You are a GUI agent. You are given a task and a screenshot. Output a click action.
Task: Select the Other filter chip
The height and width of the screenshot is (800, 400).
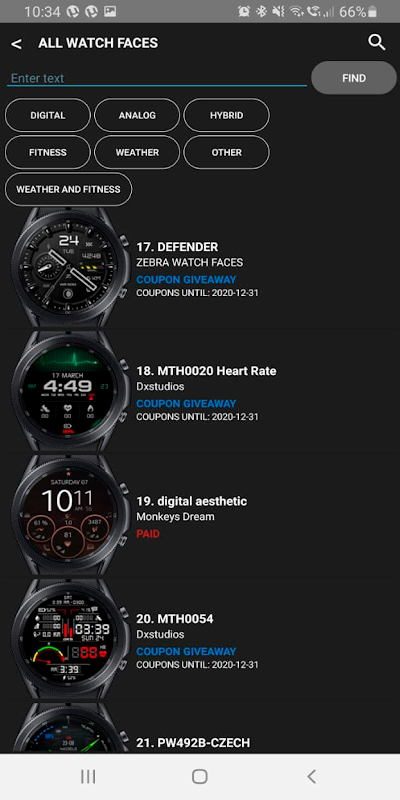(226, 152)
